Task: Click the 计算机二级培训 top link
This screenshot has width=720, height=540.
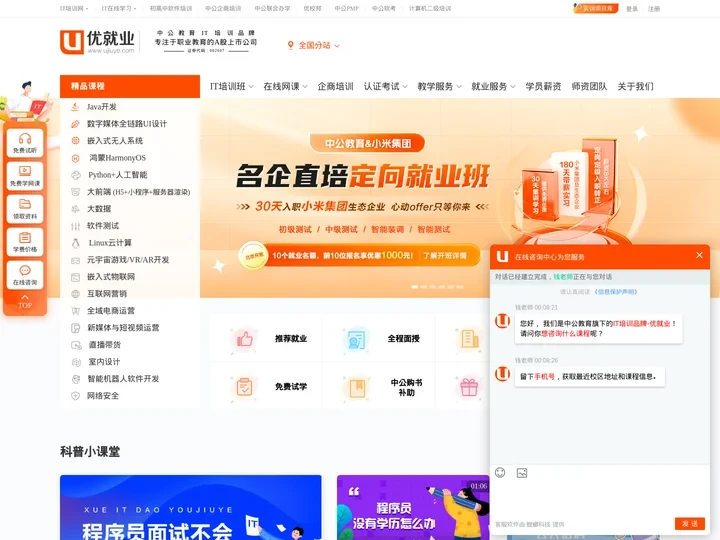Action: click(x=430, y=8)
